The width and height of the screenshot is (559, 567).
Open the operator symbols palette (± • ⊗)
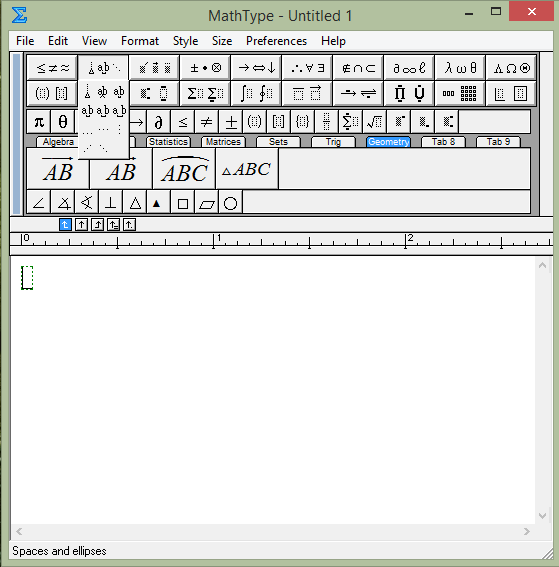pos(205,68)
